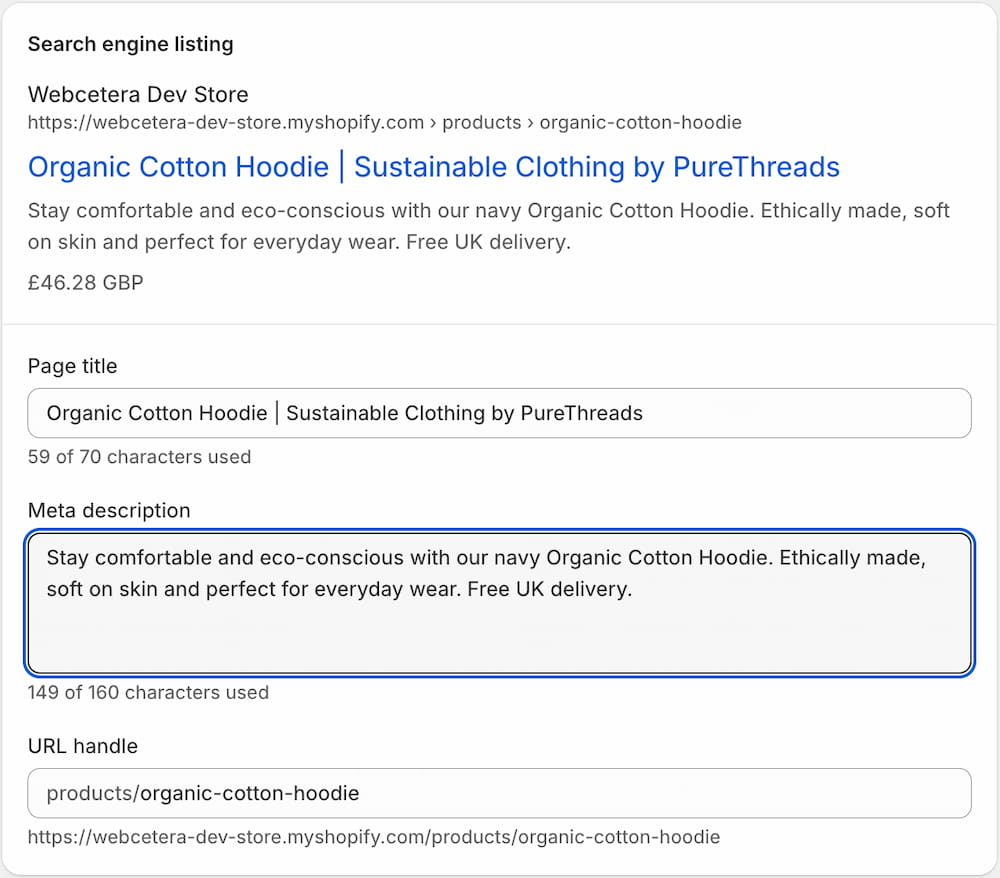1000x878 pixels.
Task: Click the '149 of 160 characters used' counter
Action: [x=149, y=692]
